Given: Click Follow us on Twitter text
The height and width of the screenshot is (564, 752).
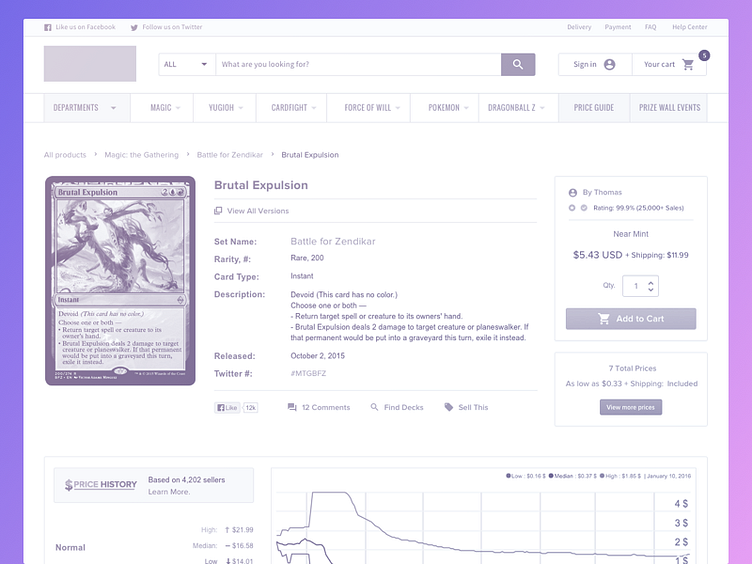Looking at the screenshot, I should [172, 27].
